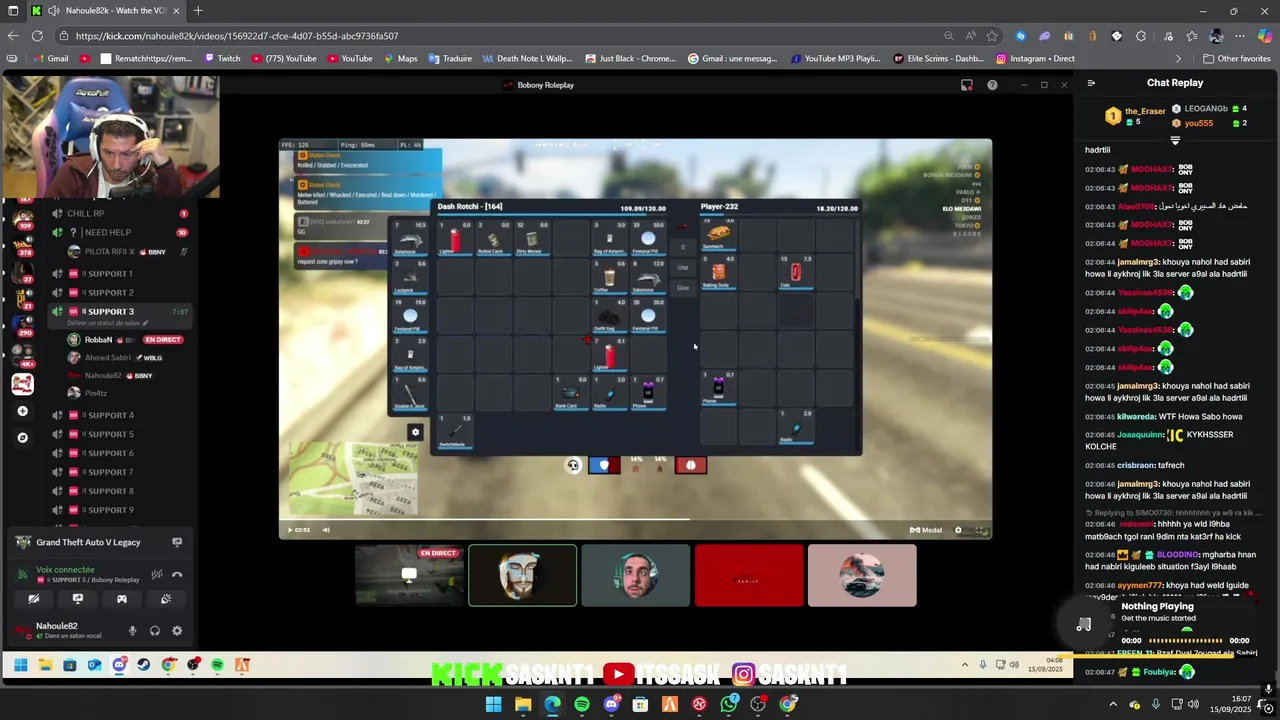Open the Gmail bookmark
1280x720 pixels.
coord(50,59)
